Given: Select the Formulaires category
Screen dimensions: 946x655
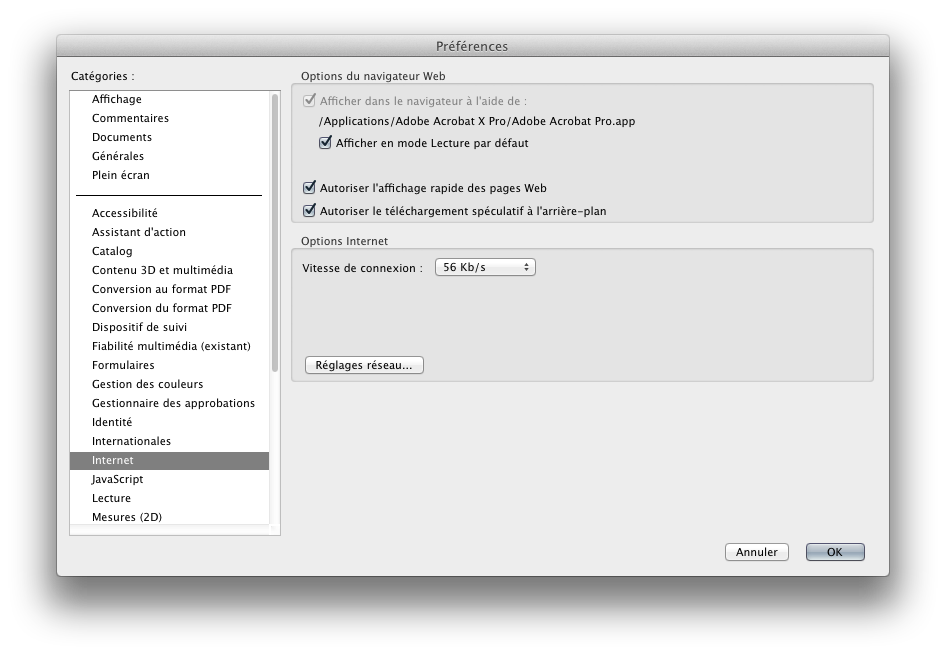Looking at the screenshot, I should pyautogui.click(x=169, y=365).
